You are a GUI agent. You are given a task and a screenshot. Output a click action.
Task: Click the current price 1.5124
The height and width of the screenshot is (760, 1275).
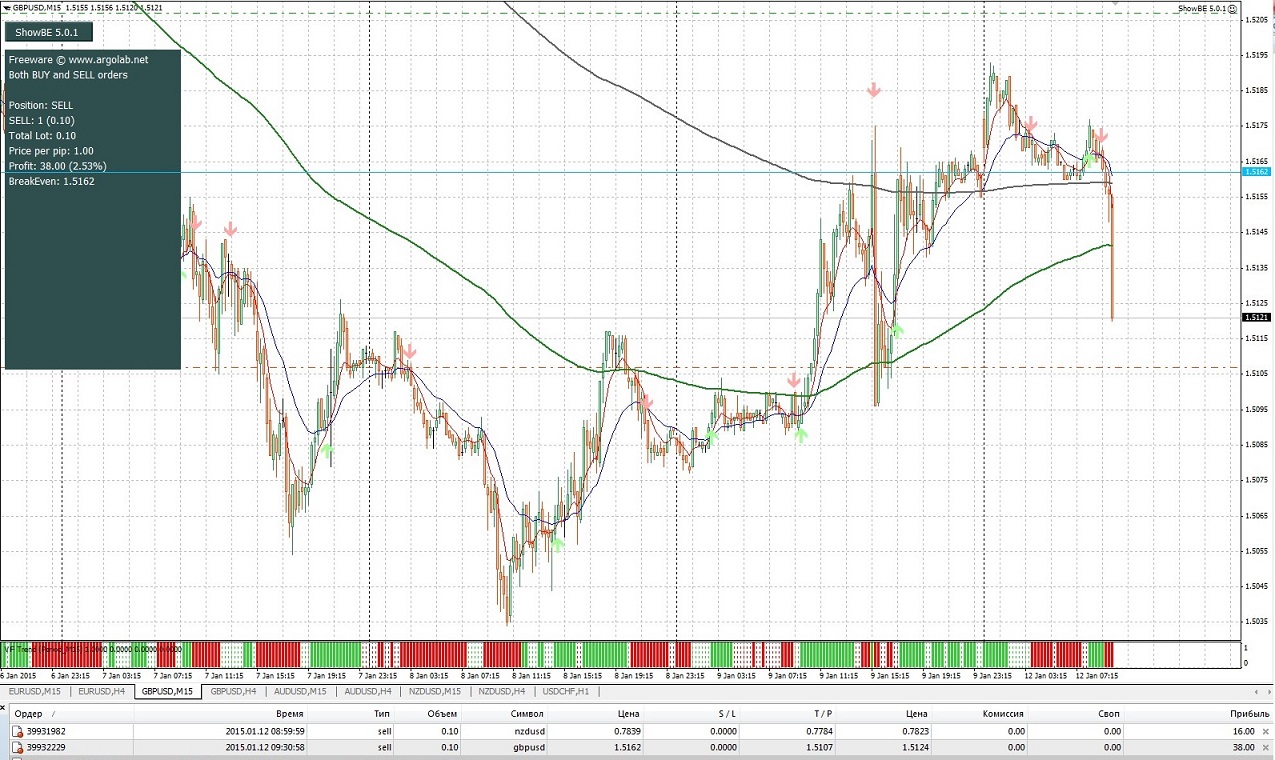pyautogui.click(x=914, y=747)
